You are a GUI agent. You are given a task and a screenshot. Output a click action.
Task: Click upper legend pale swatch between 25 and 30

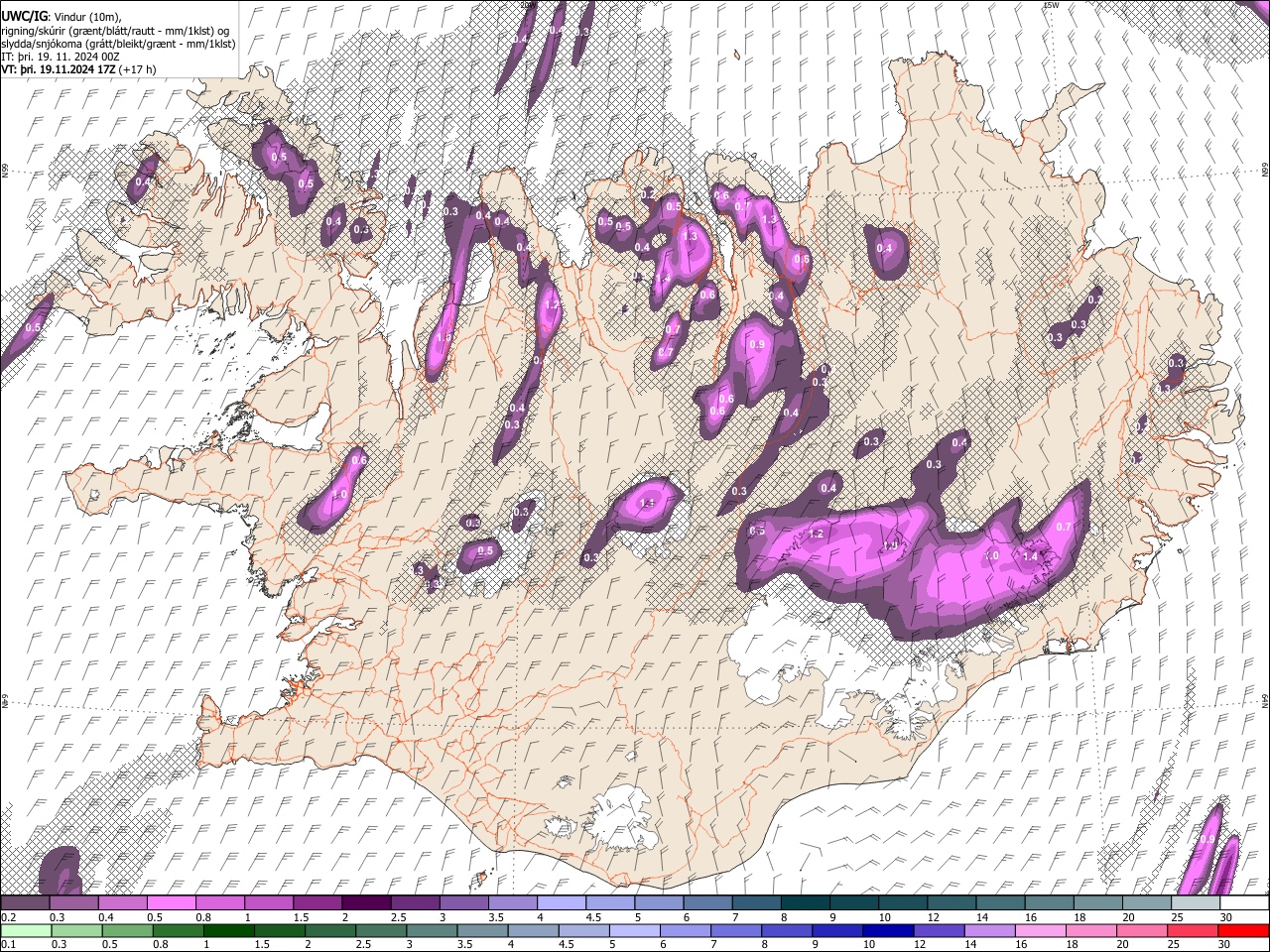coord(1194,902)
